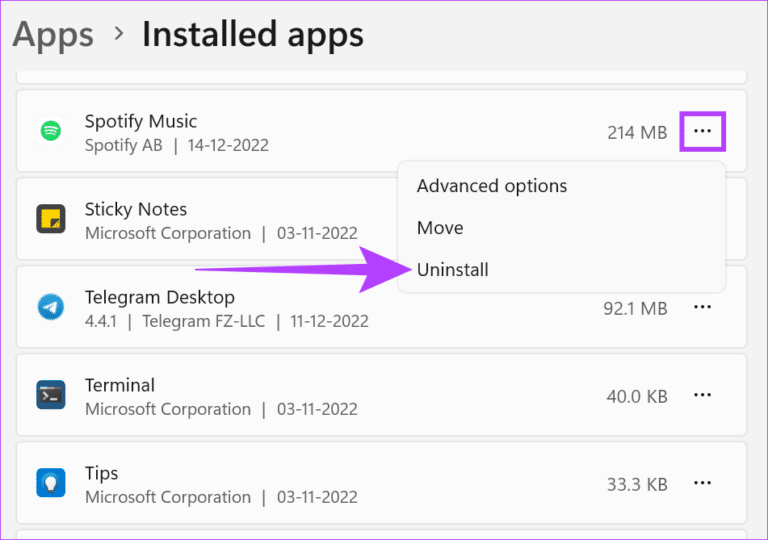Click the 33.3 KB size value
768x540 pixels.
(637, 484)
